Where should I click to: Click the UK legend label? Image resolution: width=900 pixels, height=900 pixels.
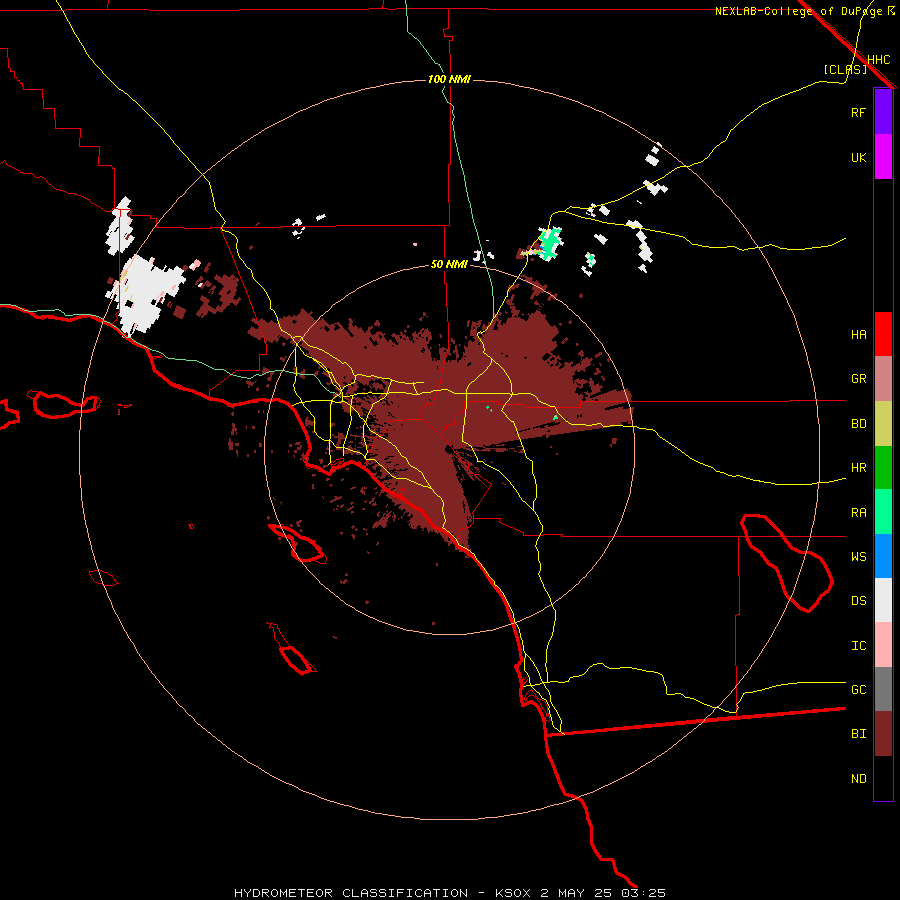click(858, 157)
